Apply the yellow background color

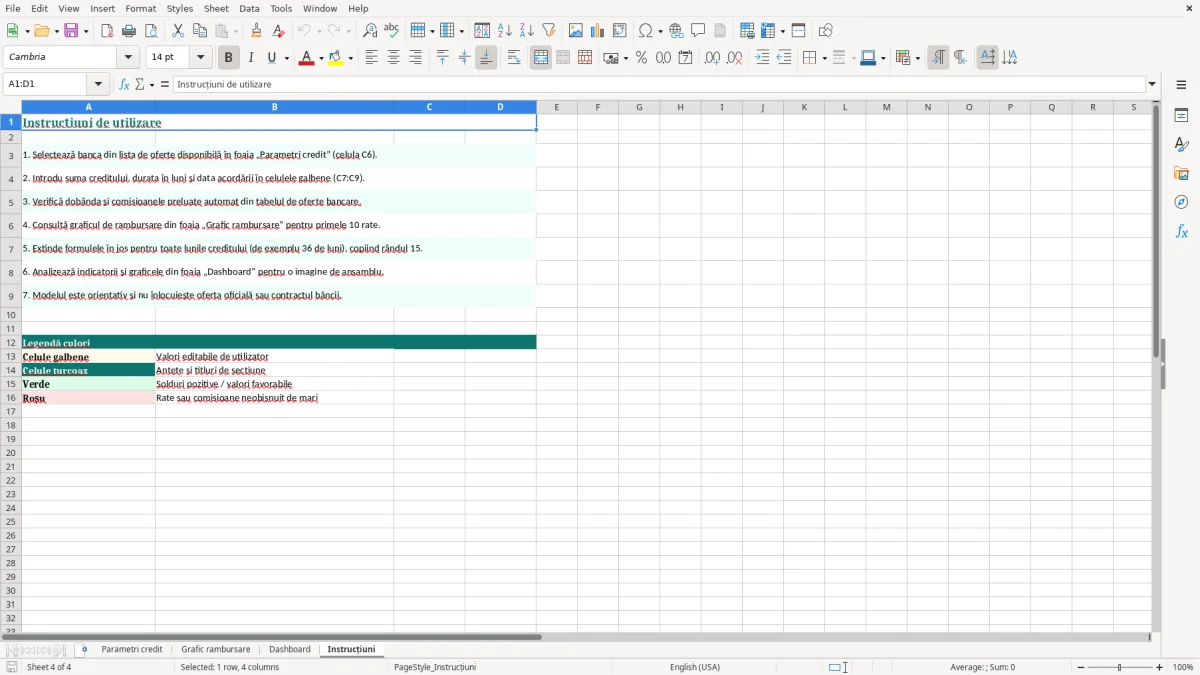pos(336,58)
